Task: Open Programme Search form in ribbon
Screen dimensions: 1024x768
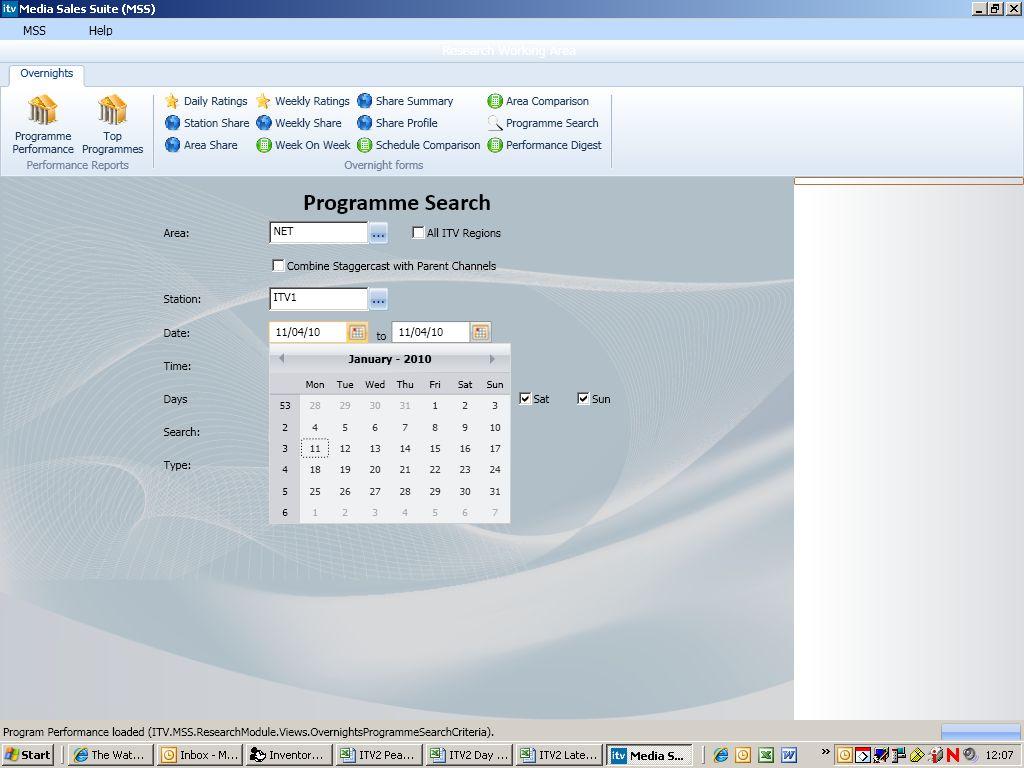Action: (543, 123)
